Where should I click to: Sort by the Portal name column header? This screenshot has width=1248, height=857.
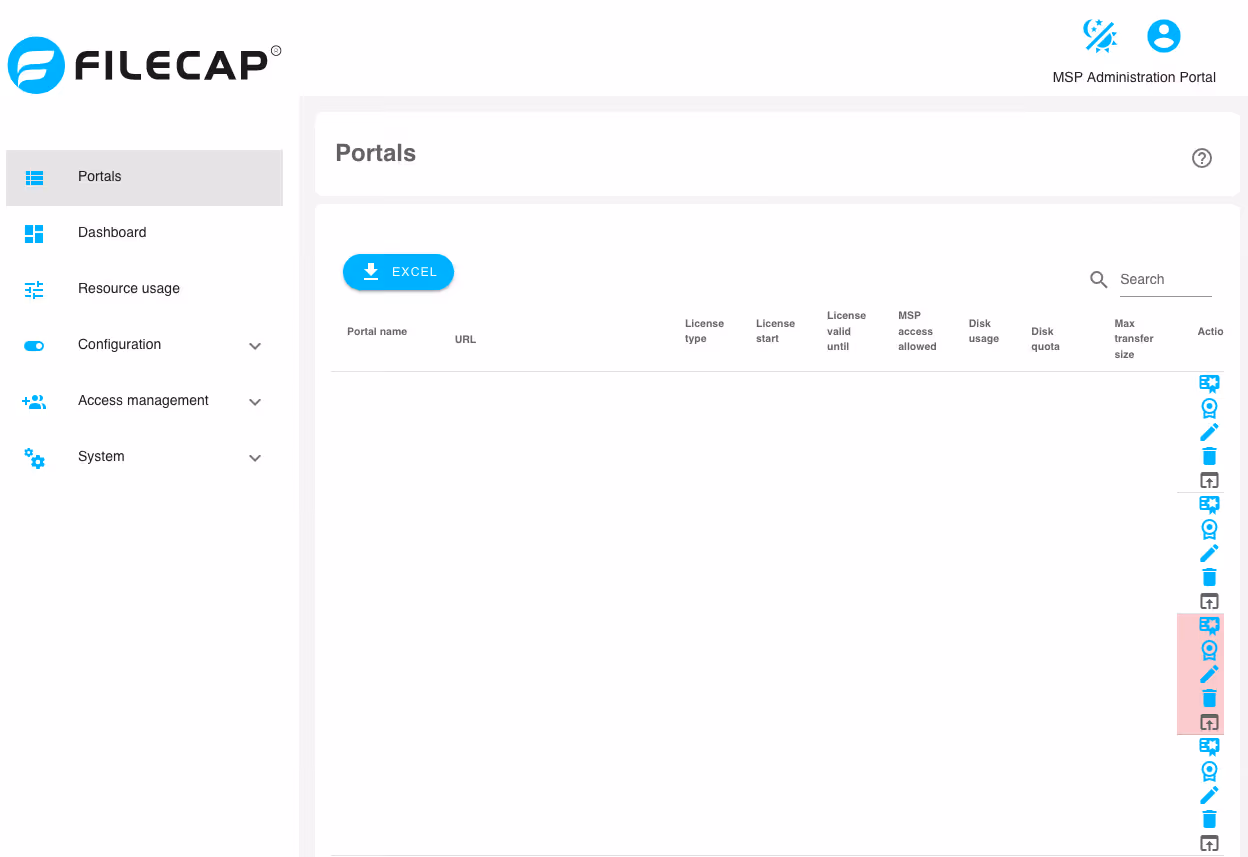pyautogui.click(x=377, y=332)
